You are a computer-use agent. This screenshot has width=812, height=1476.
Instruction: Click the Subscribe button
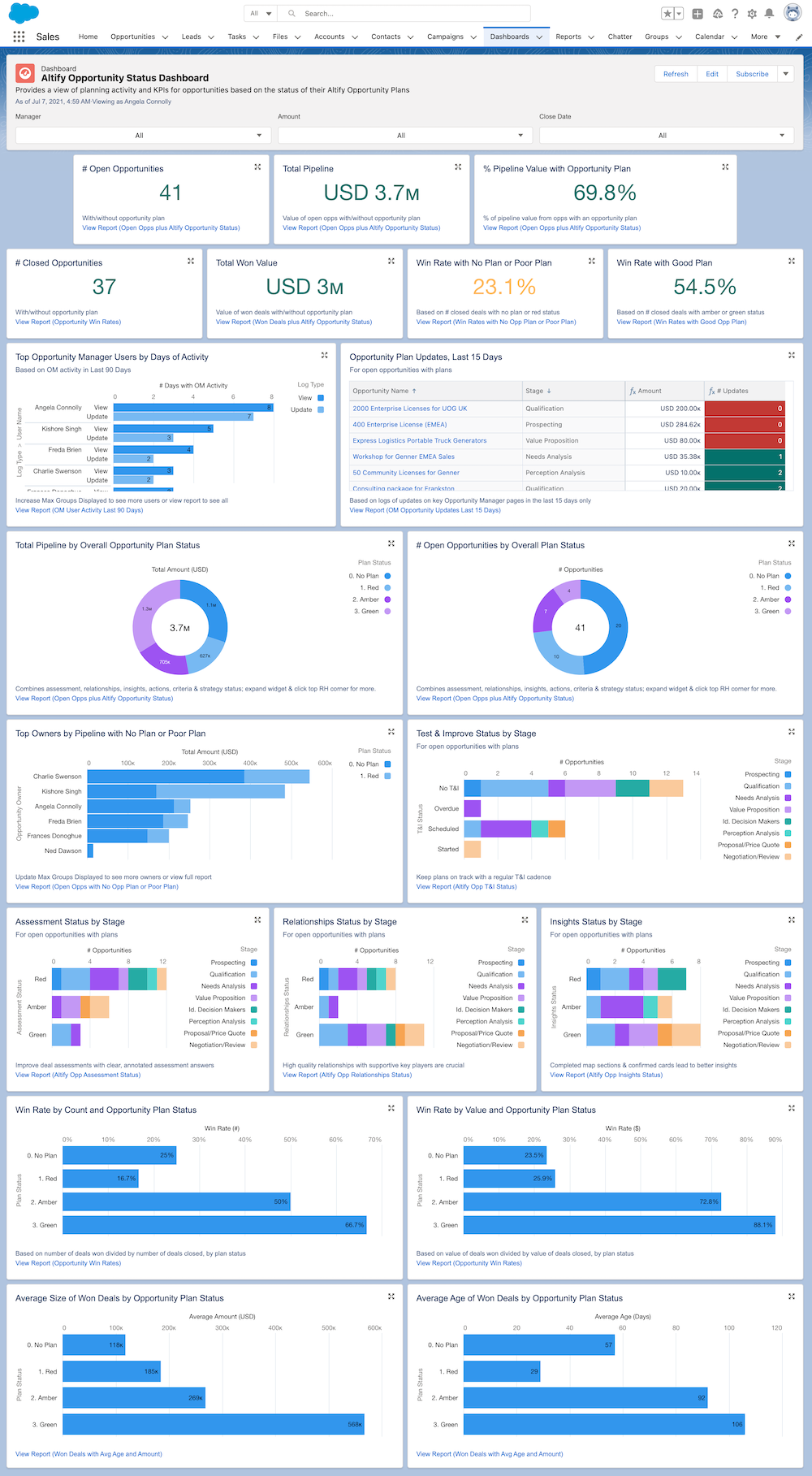pyautogui.click(x=752, y=74)
